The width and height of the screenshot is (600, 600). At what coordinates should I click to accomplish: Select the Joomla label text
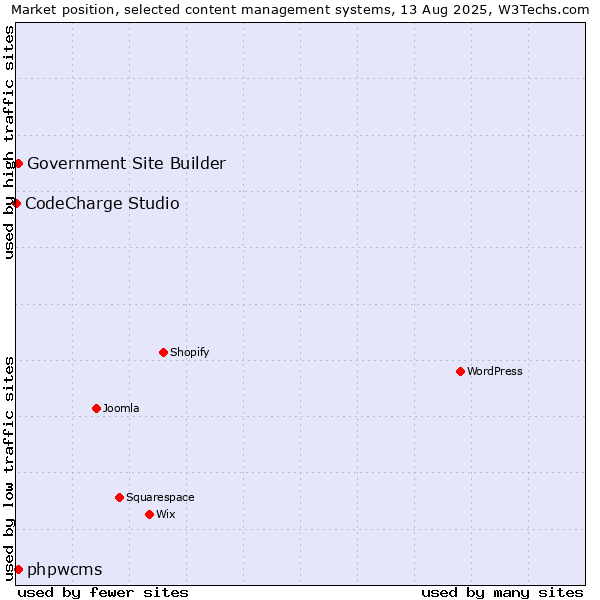click(121, 408)
